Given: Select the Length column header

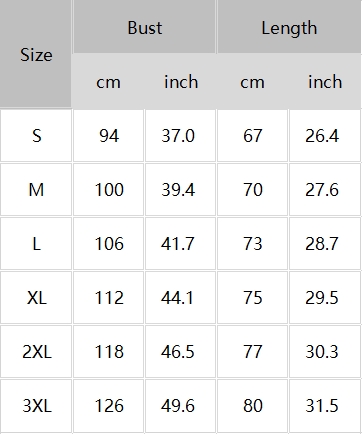Looking at the screenshot, I should point(289,27).
